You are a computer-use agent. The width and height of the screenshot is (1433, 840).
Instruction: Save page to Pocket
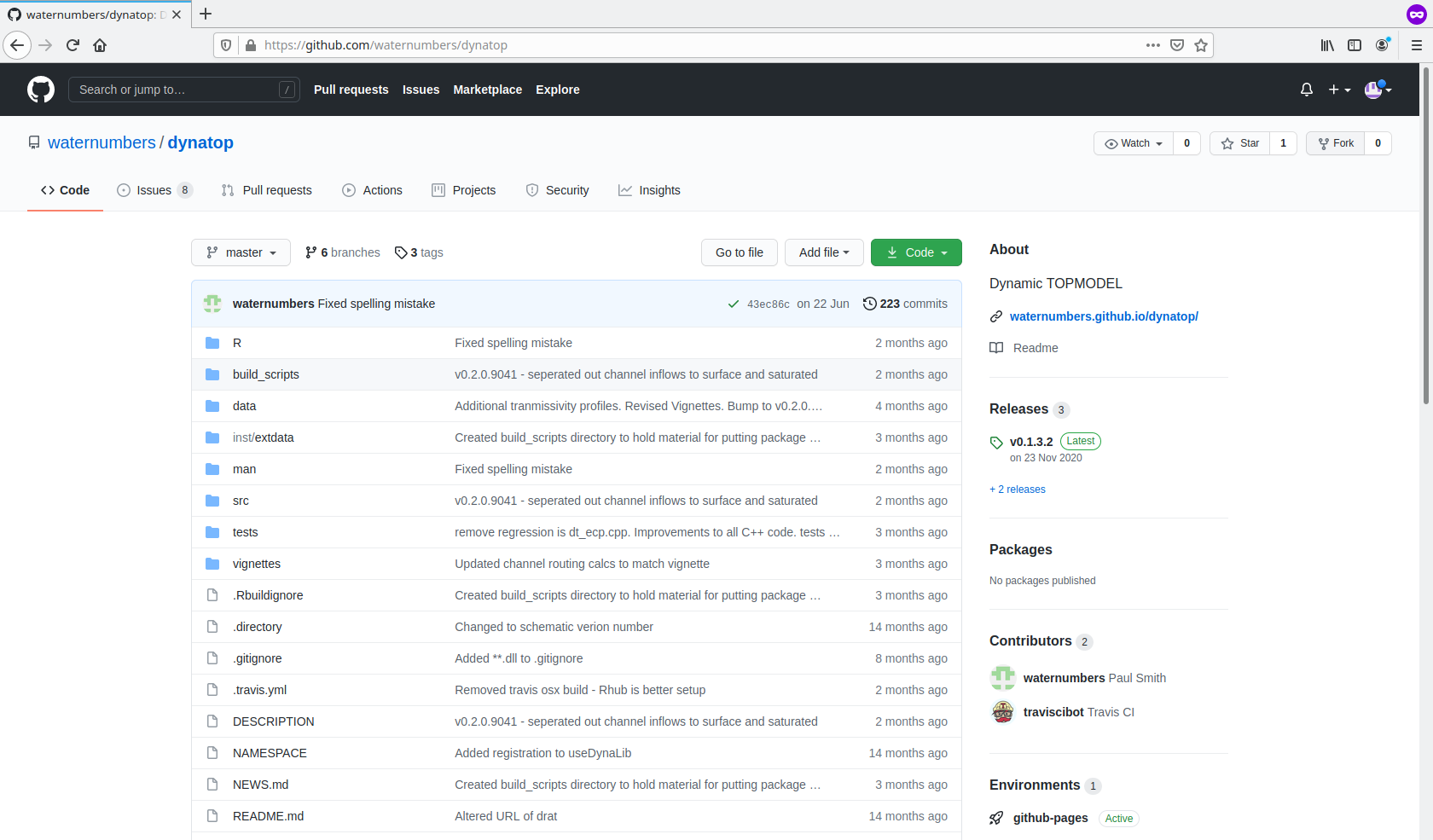[1177, 45]
